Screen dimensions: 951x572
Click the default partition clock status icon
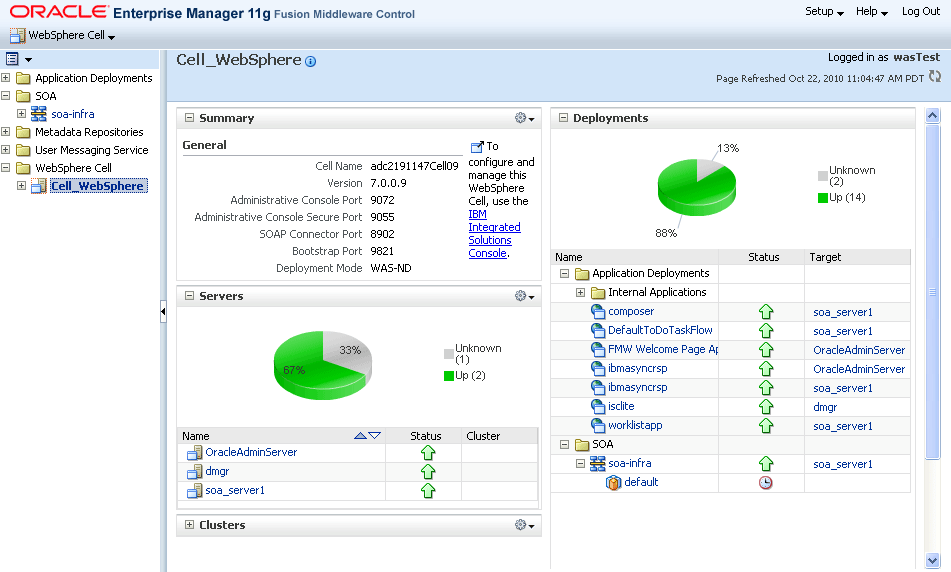click(766, 483)
